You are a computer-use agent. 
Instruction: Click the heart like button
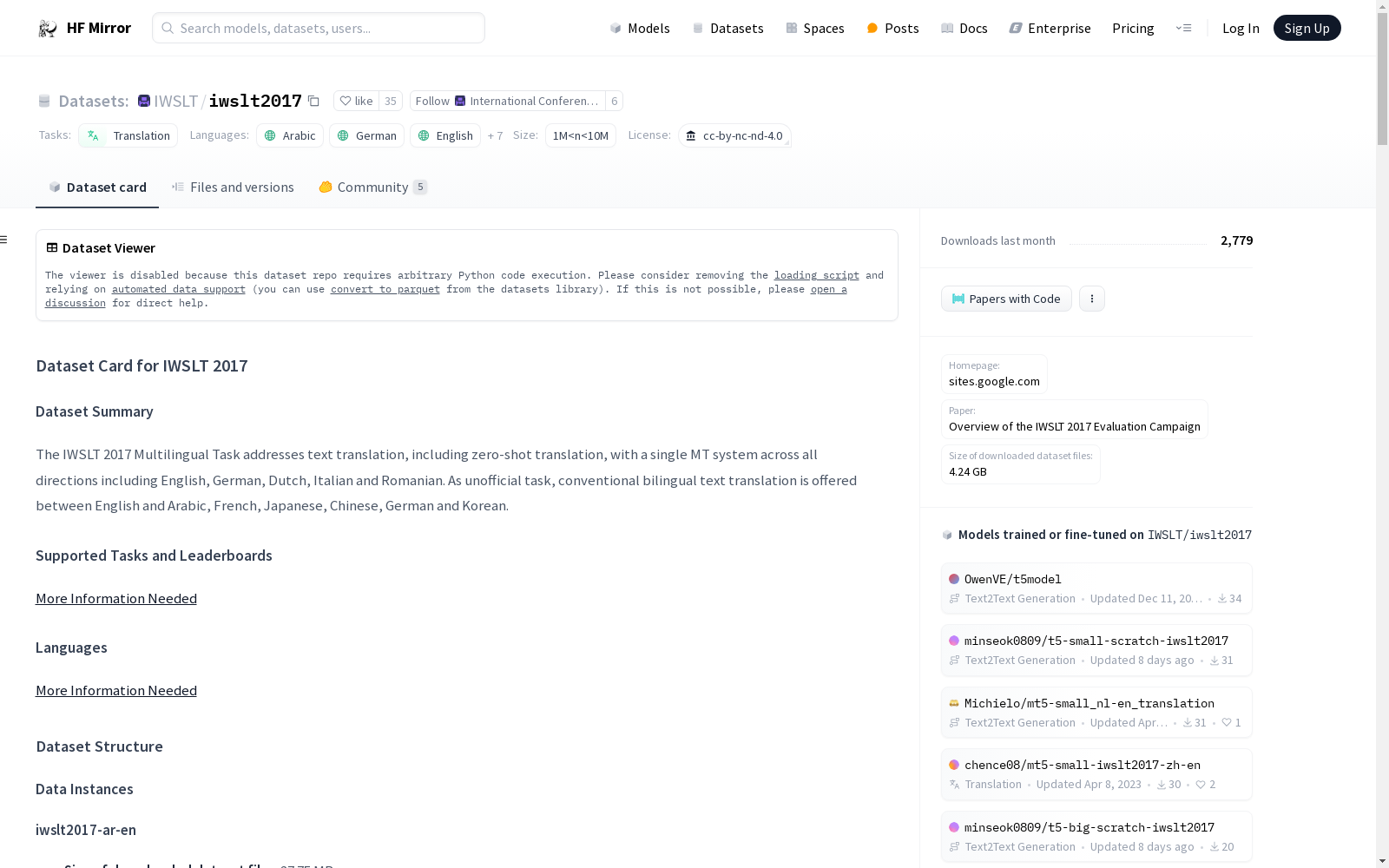click(x=356, y=101)
